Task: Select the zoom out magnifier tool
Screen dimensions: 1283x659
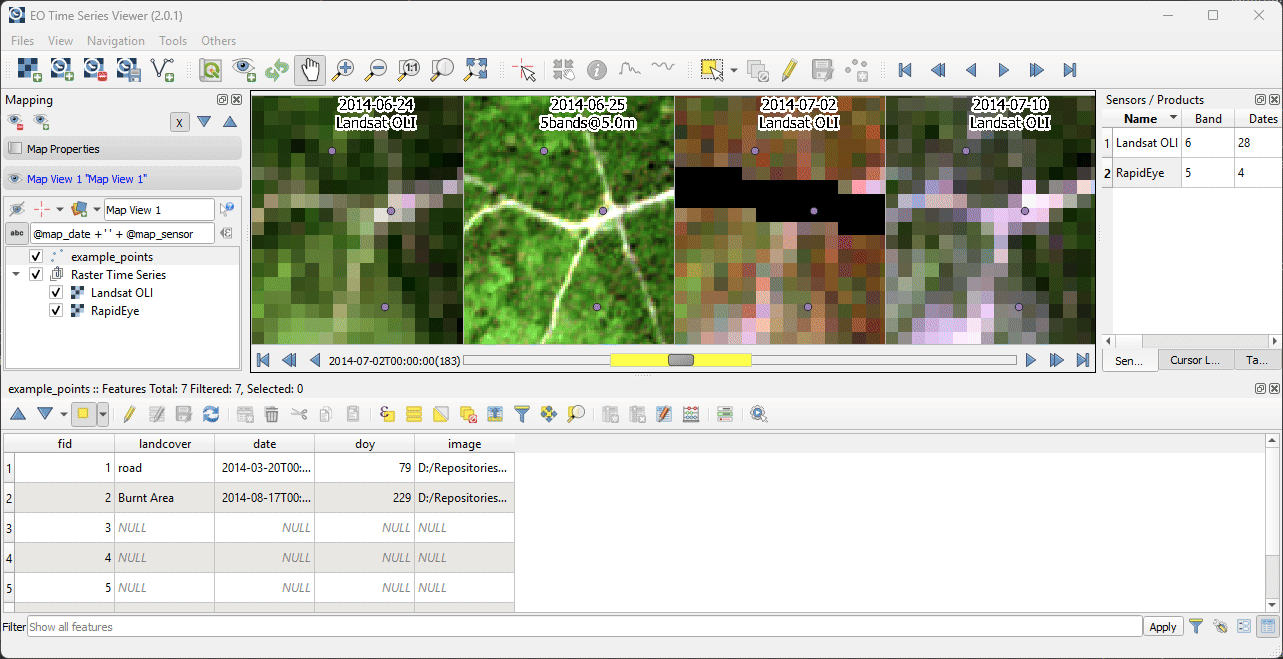Action: [x=376, y=69]
